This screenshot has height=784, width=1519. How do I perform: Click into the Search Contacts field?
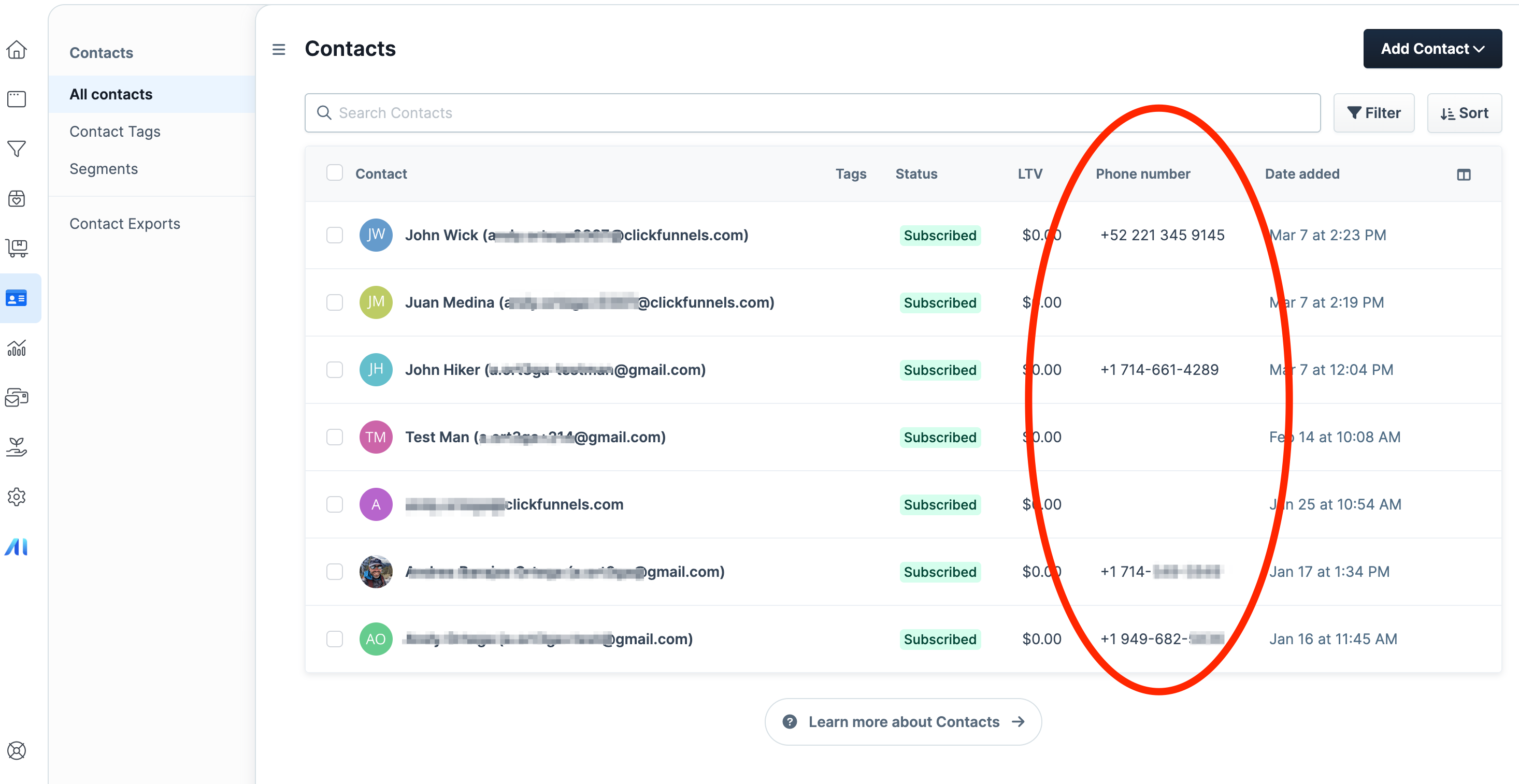click(812, 113)
